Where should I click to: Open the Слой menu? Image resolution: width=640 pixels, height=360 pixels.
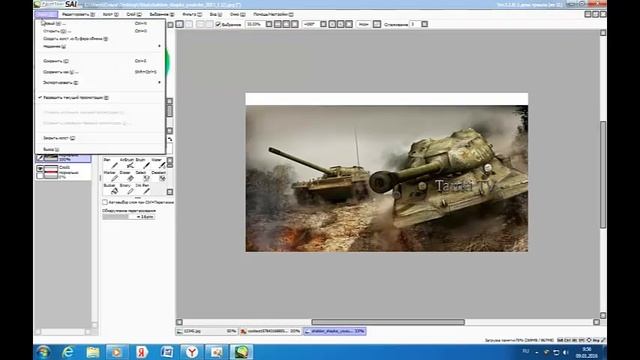pyautogui.click(x=133, y=14)
